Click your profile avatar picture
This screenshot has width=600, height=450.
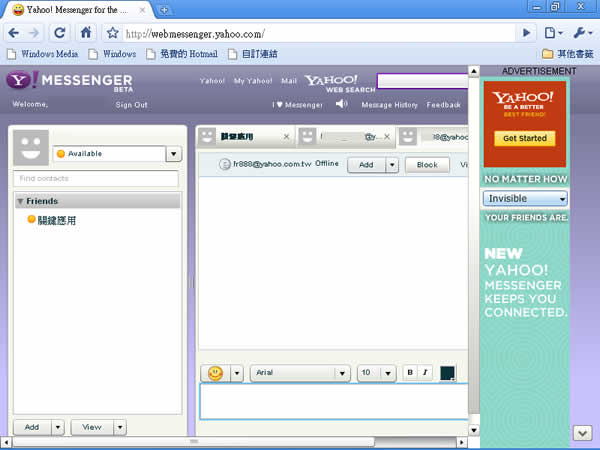coord(31,147)
